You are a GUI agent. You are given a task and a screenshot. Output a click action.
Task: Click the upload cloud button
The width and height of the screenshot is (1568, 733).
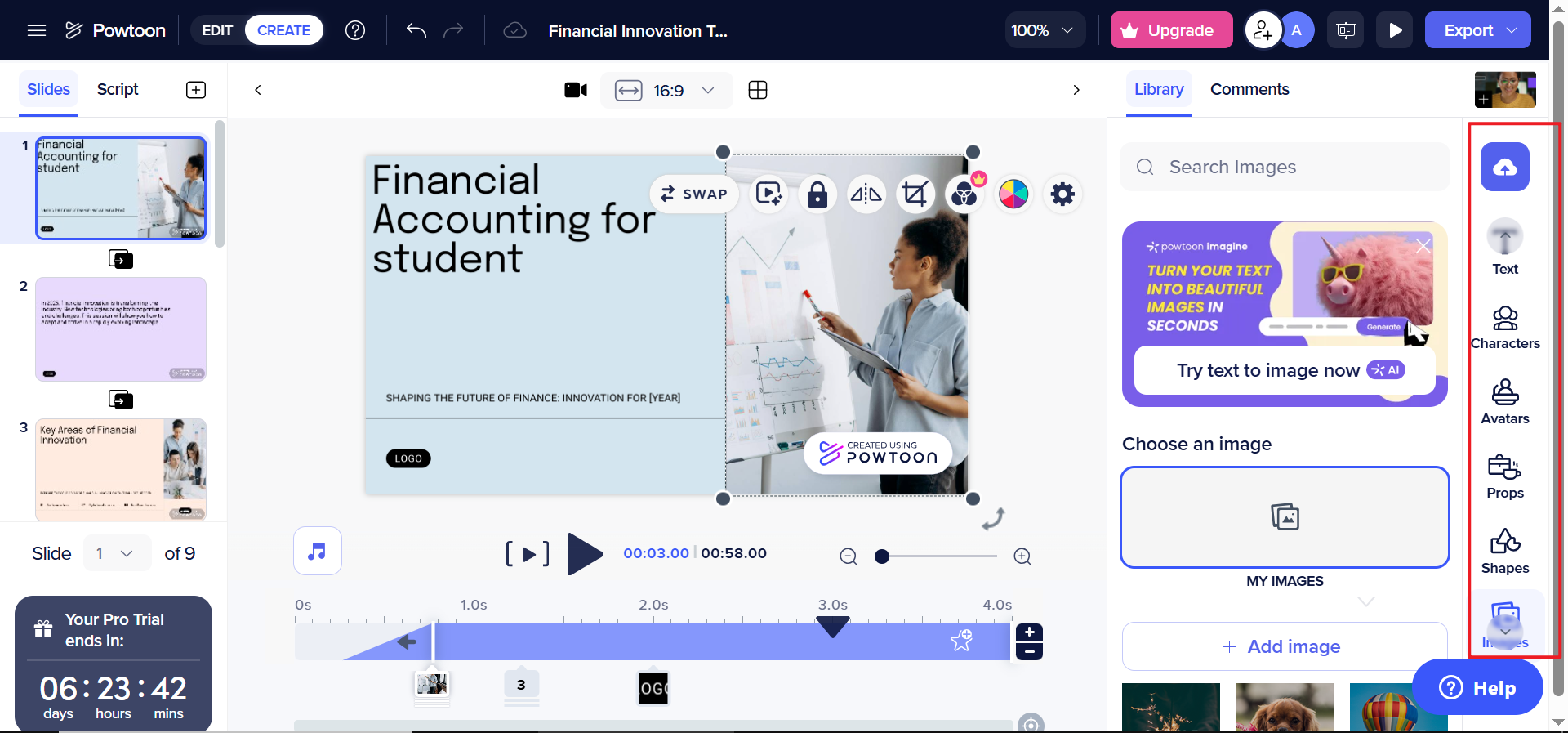point(1505,167)
